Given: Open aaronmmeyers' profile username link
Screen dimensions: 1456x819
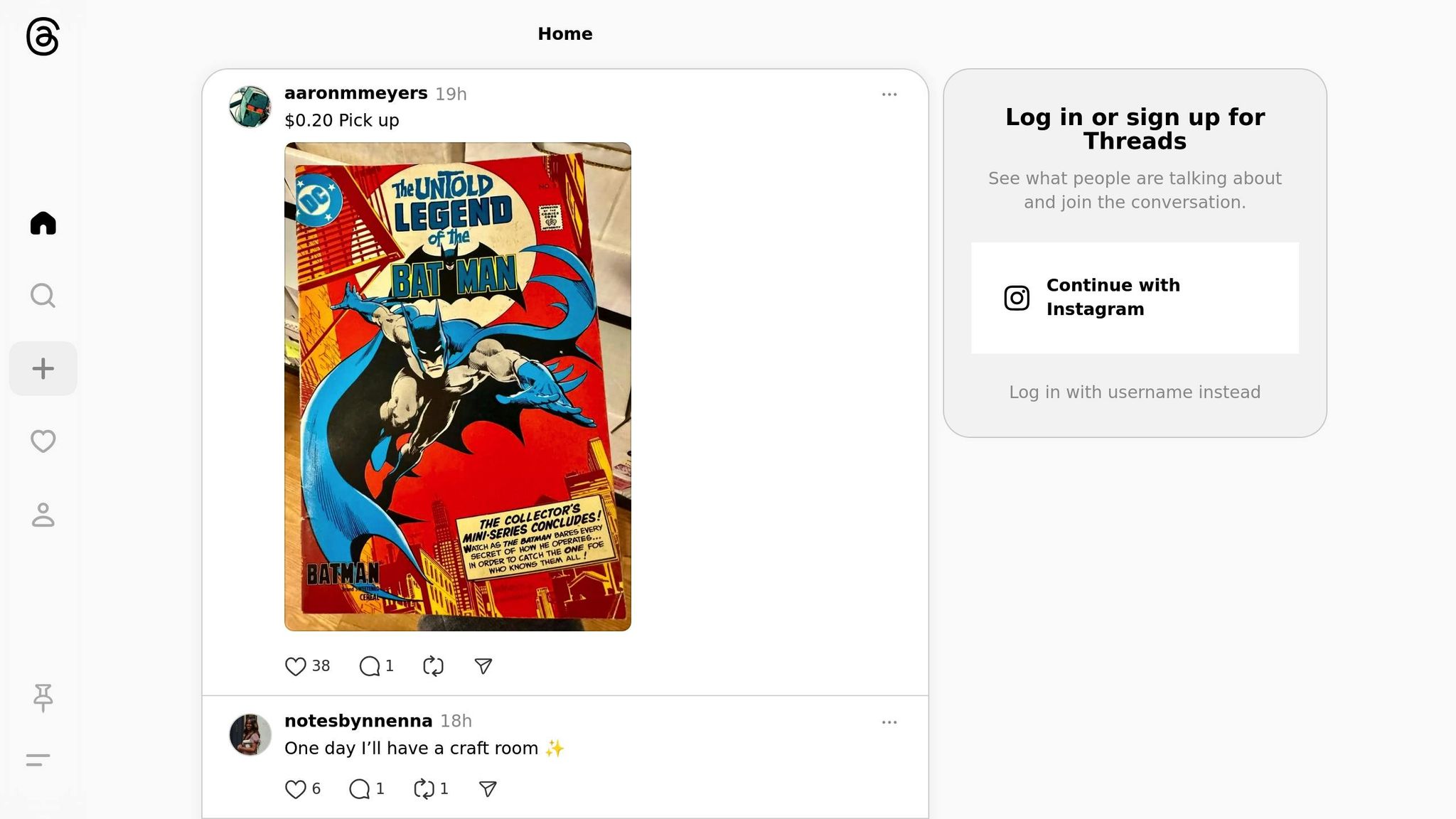Looking at the screenshot, I should click(x=355, y=93).
